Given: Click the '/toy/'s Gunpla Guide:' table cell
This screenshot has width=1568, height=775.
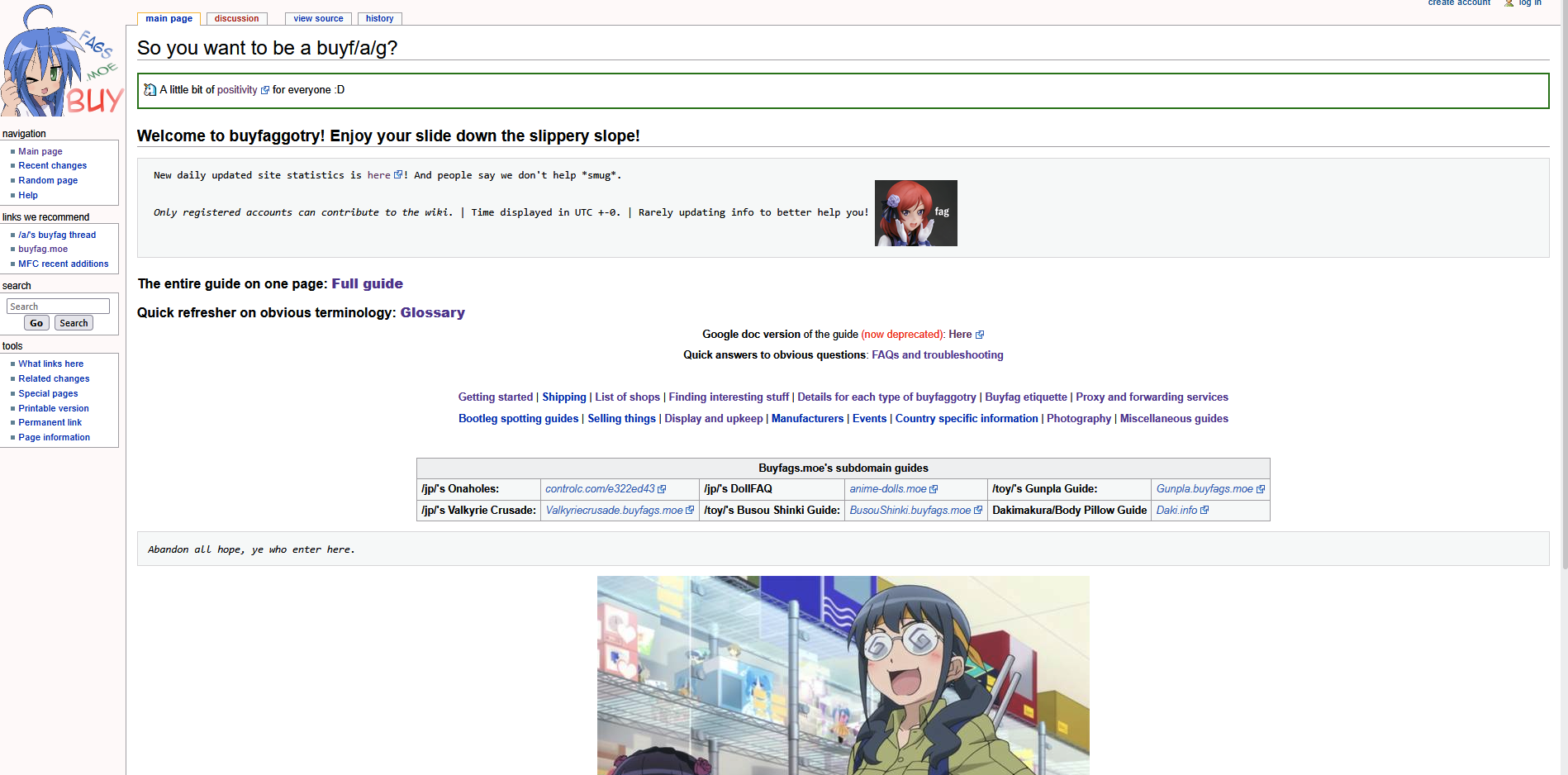Looking at the screenshot, I should tap(1070, 489).
